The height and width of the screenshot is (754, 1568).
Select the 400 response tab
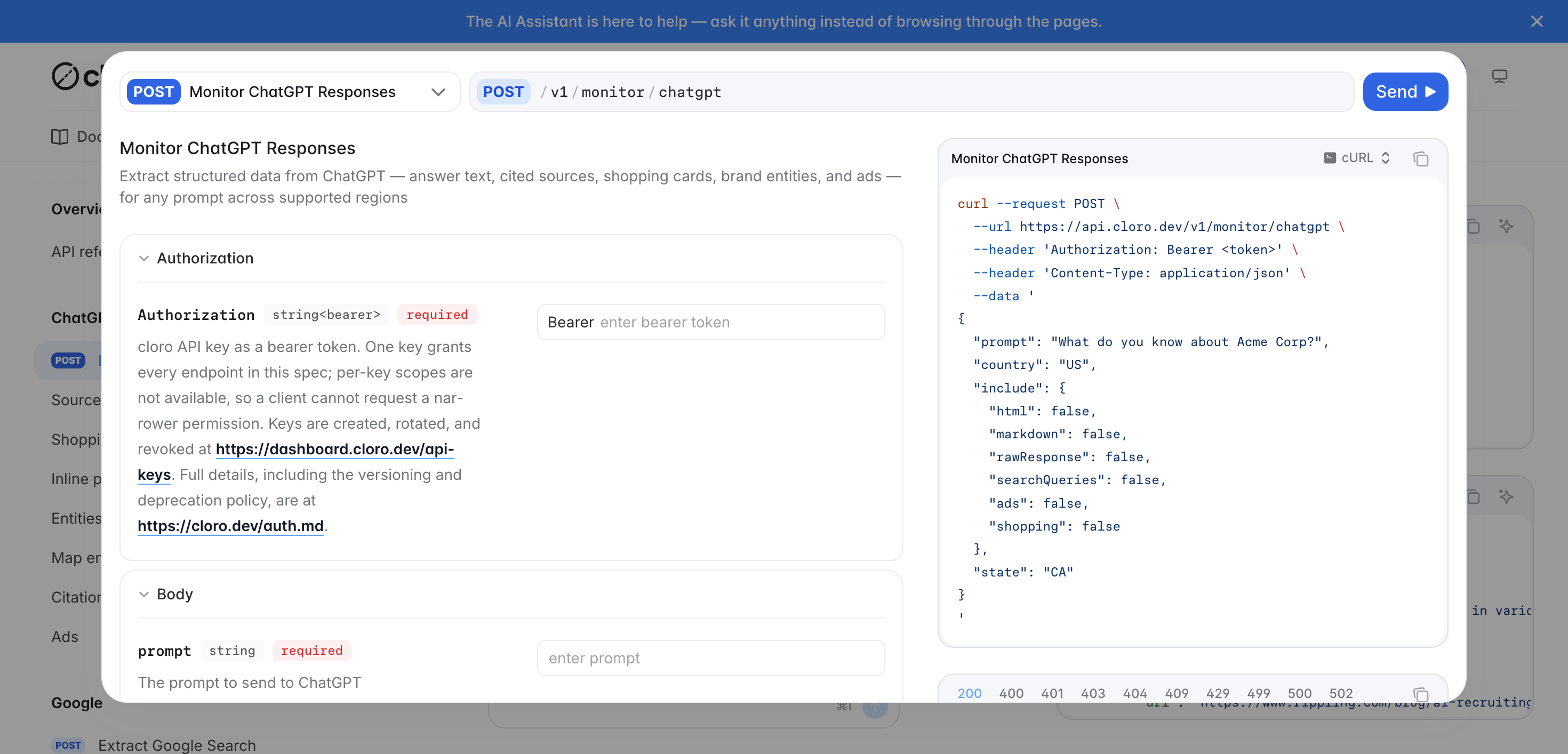point(1011,693)
